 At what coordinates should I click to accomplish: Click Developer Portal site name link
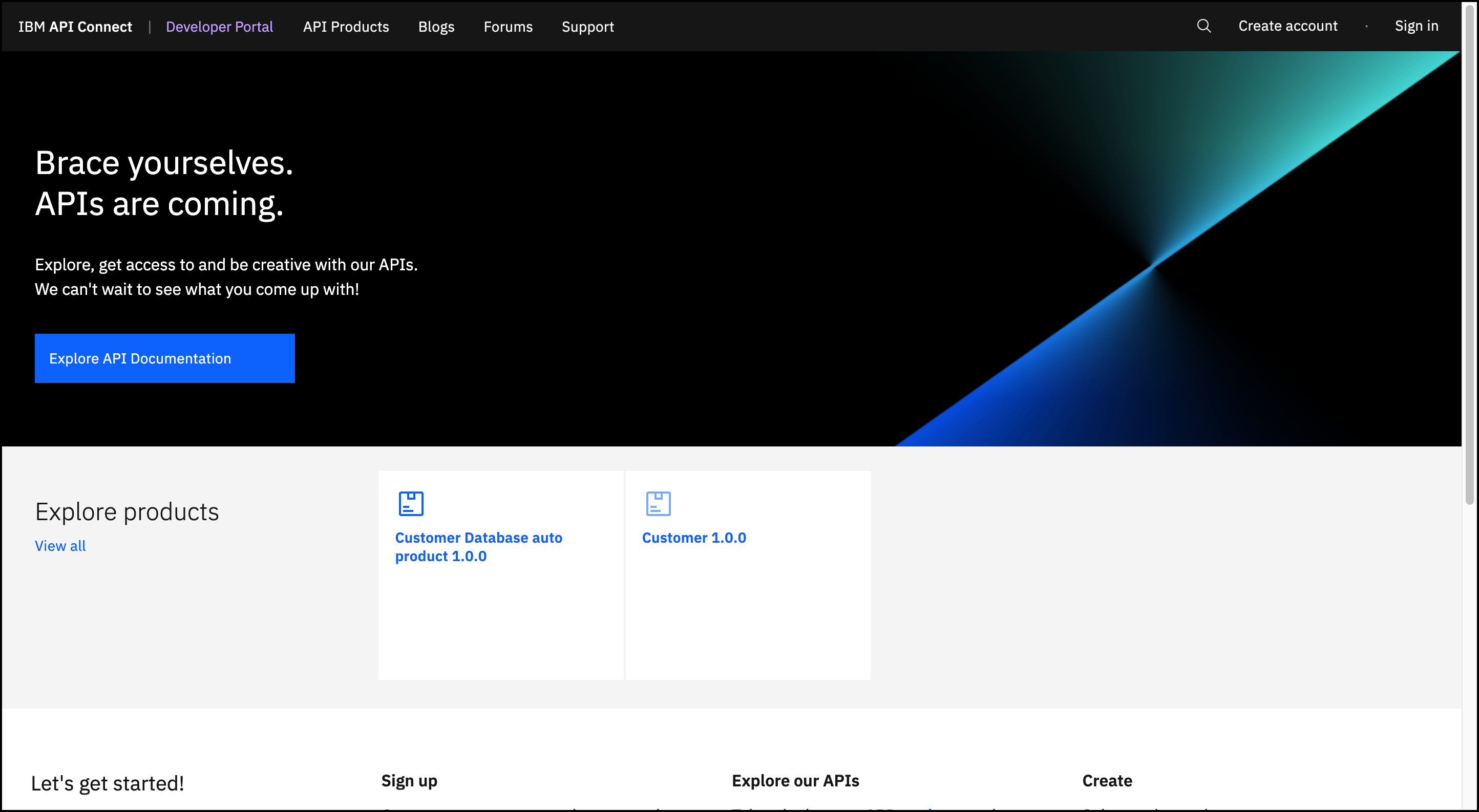(219, 27)
